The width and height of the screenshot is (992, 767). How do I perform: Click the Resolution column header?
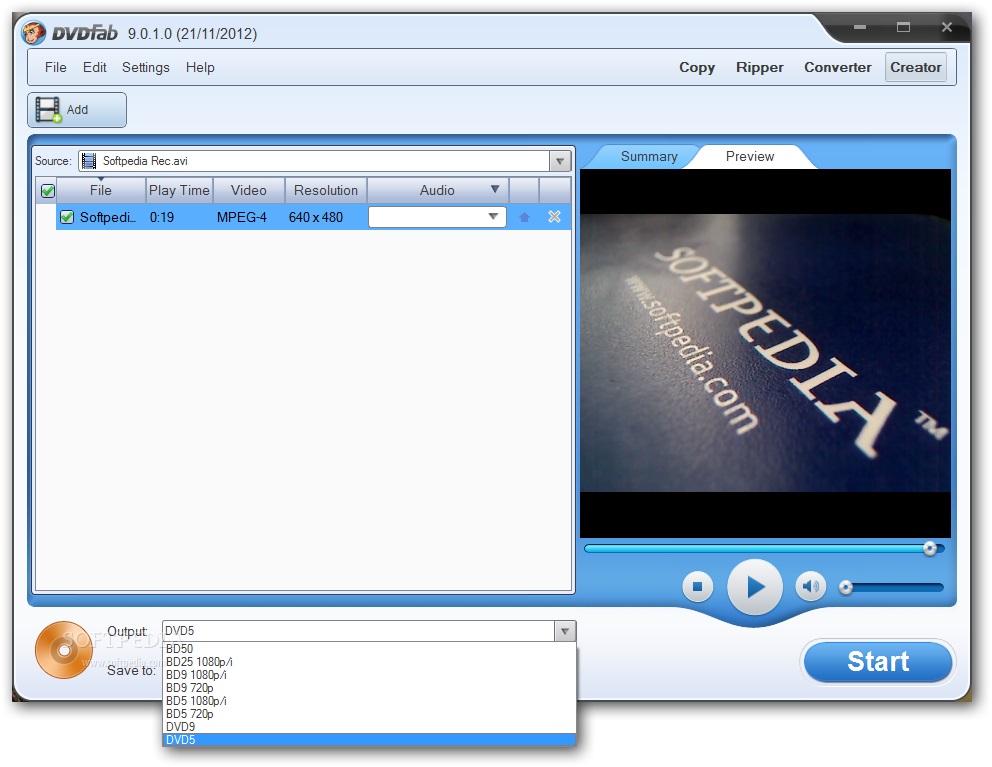tap(326, 190)
